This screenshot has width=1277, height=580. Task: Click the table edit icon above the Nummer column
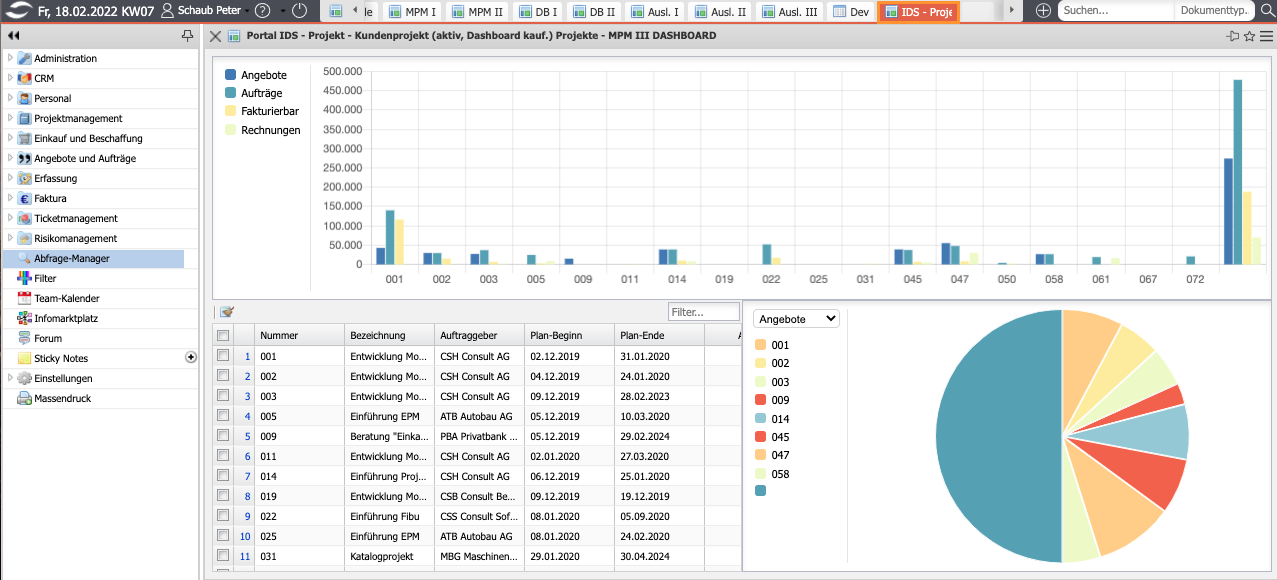point(226,312)
